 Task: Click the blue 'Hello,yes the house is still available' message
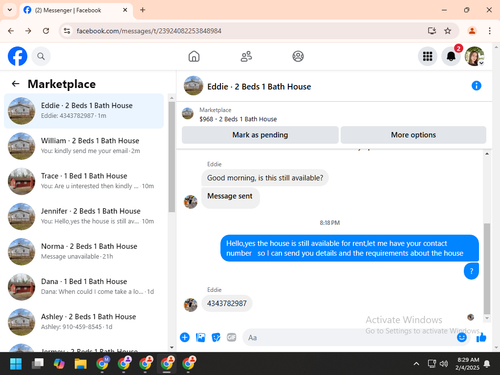pyautogui.click(x=349, y=248)
